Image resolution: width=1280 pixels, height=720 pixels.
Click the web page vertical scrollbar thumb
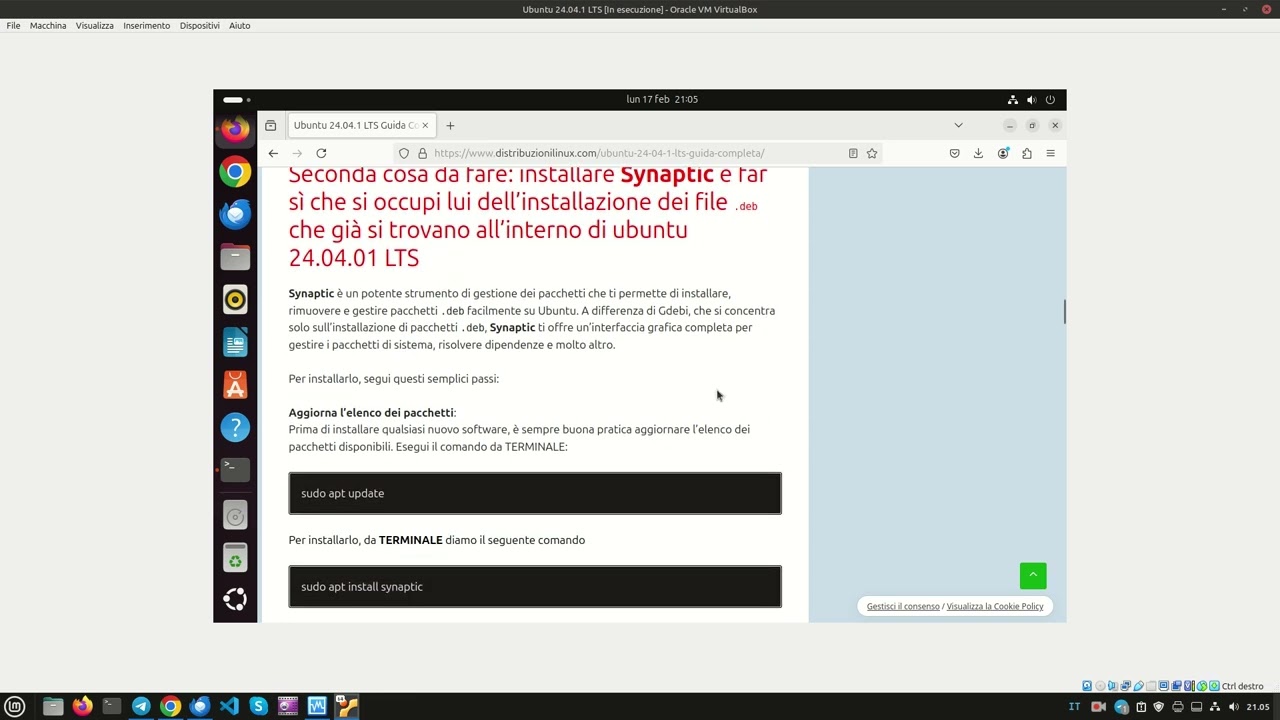point(1064,311)
